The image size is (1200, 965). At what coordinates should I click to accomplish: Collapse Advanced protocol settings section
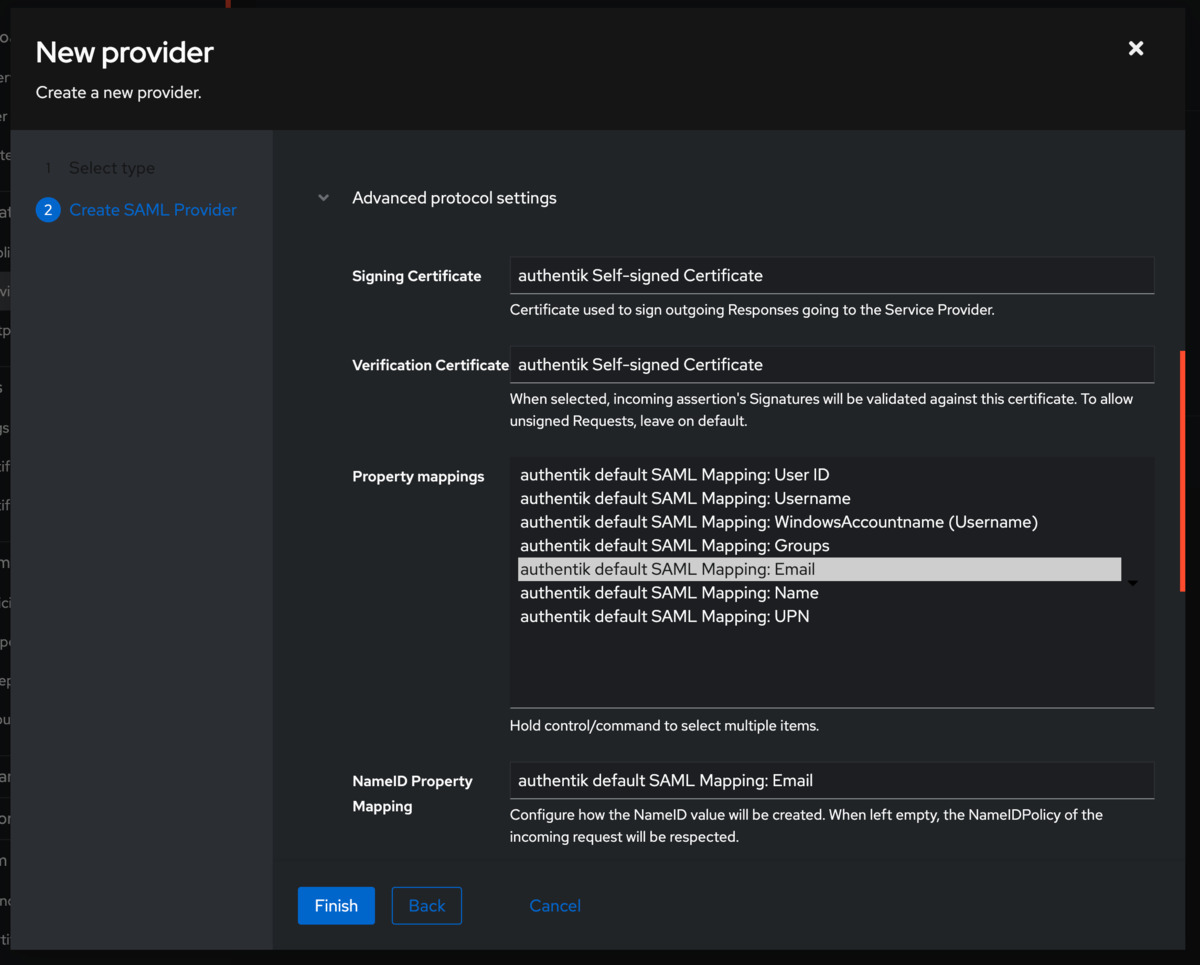323,198
